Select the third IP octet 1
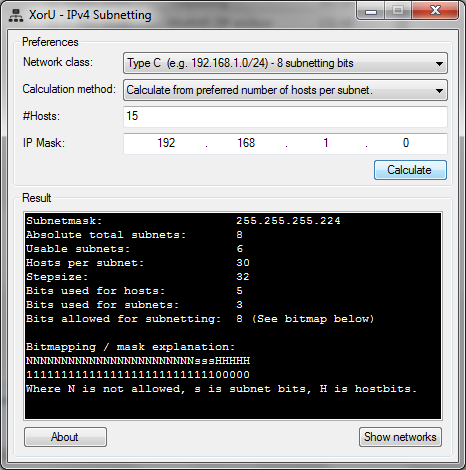The height and width of the screenshot is (470, 466). tap(326, 143)
